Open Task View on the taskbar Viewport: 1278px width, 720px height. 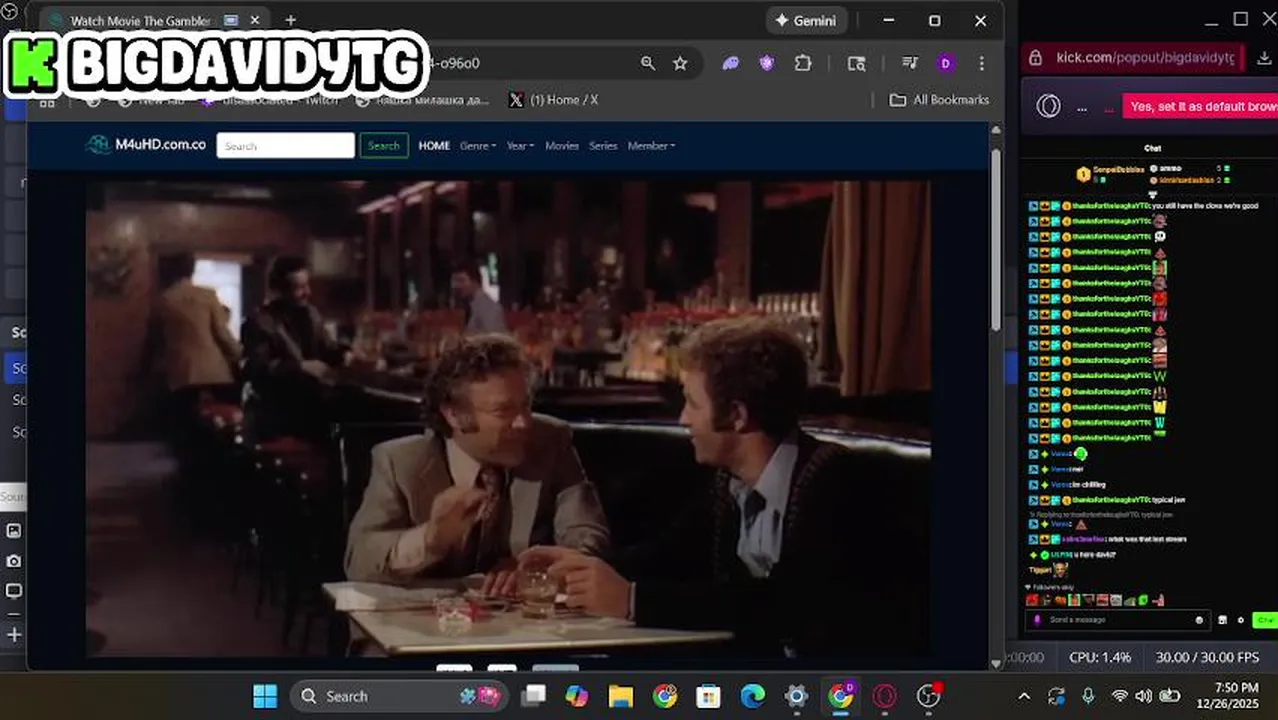(x=534, y=696)
